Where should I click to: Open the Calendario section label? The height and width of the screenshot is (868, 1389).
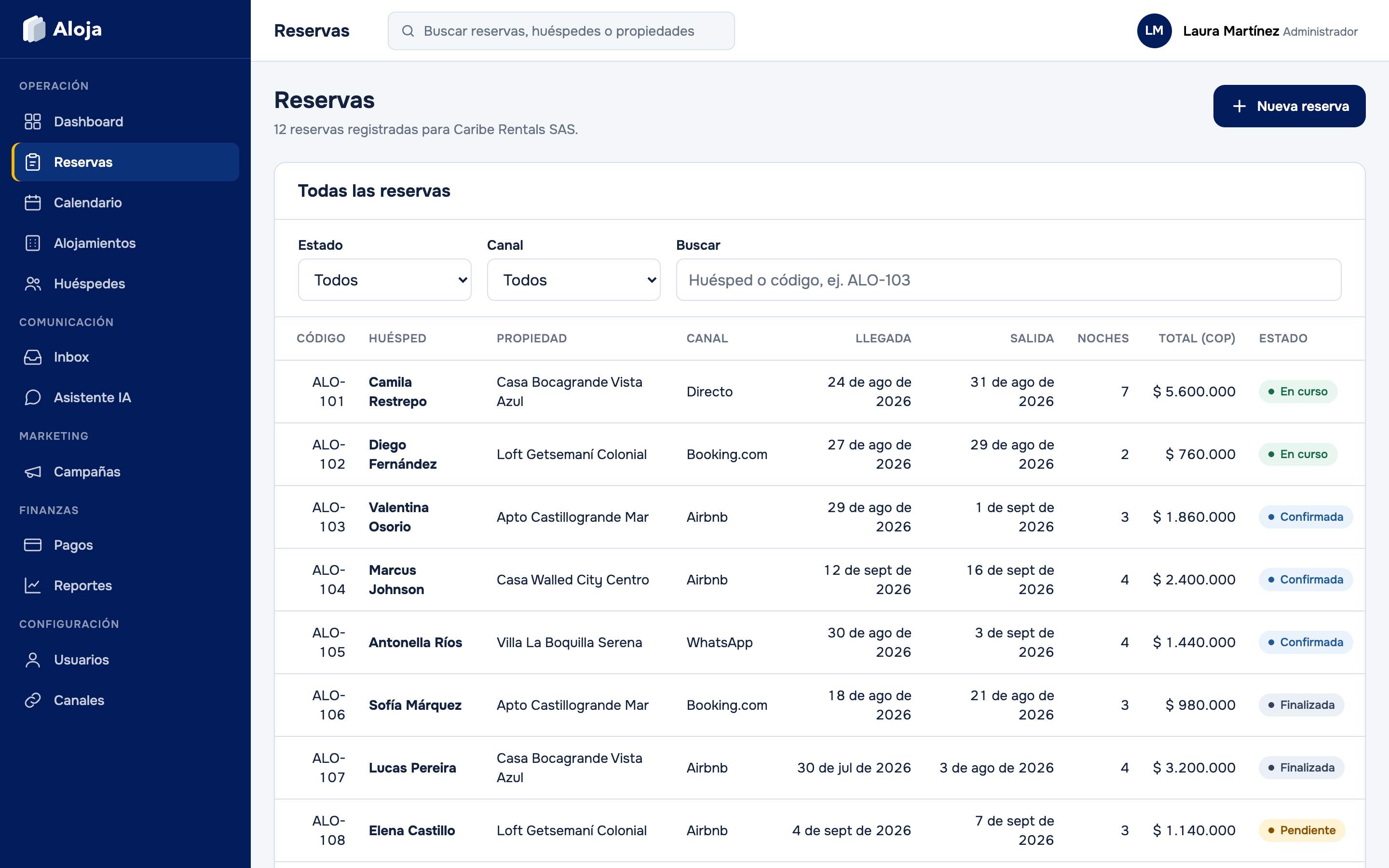[x=88, y=203]
